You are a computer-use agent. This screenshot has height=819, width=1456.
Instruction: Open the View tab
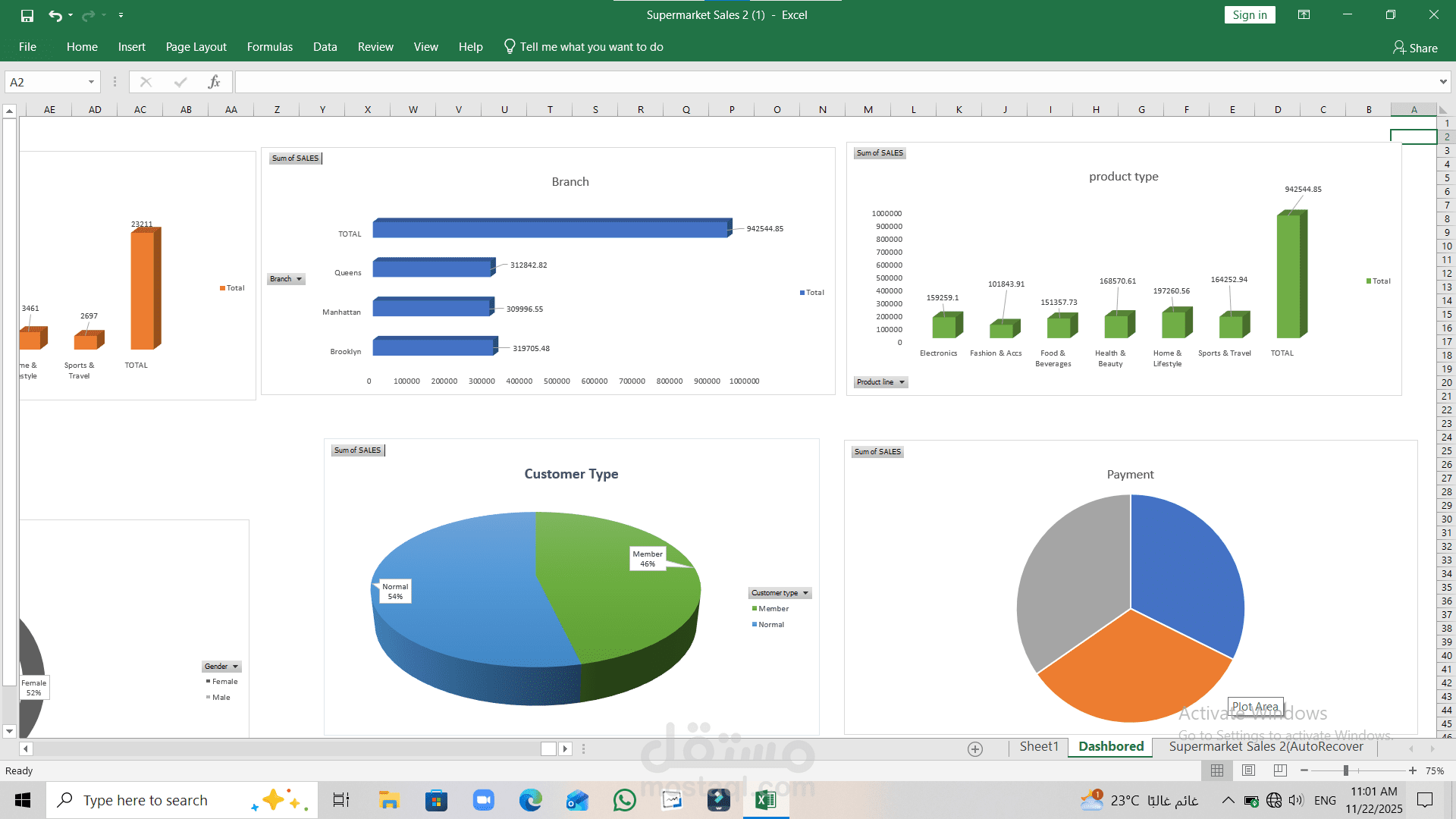[426, 47]
